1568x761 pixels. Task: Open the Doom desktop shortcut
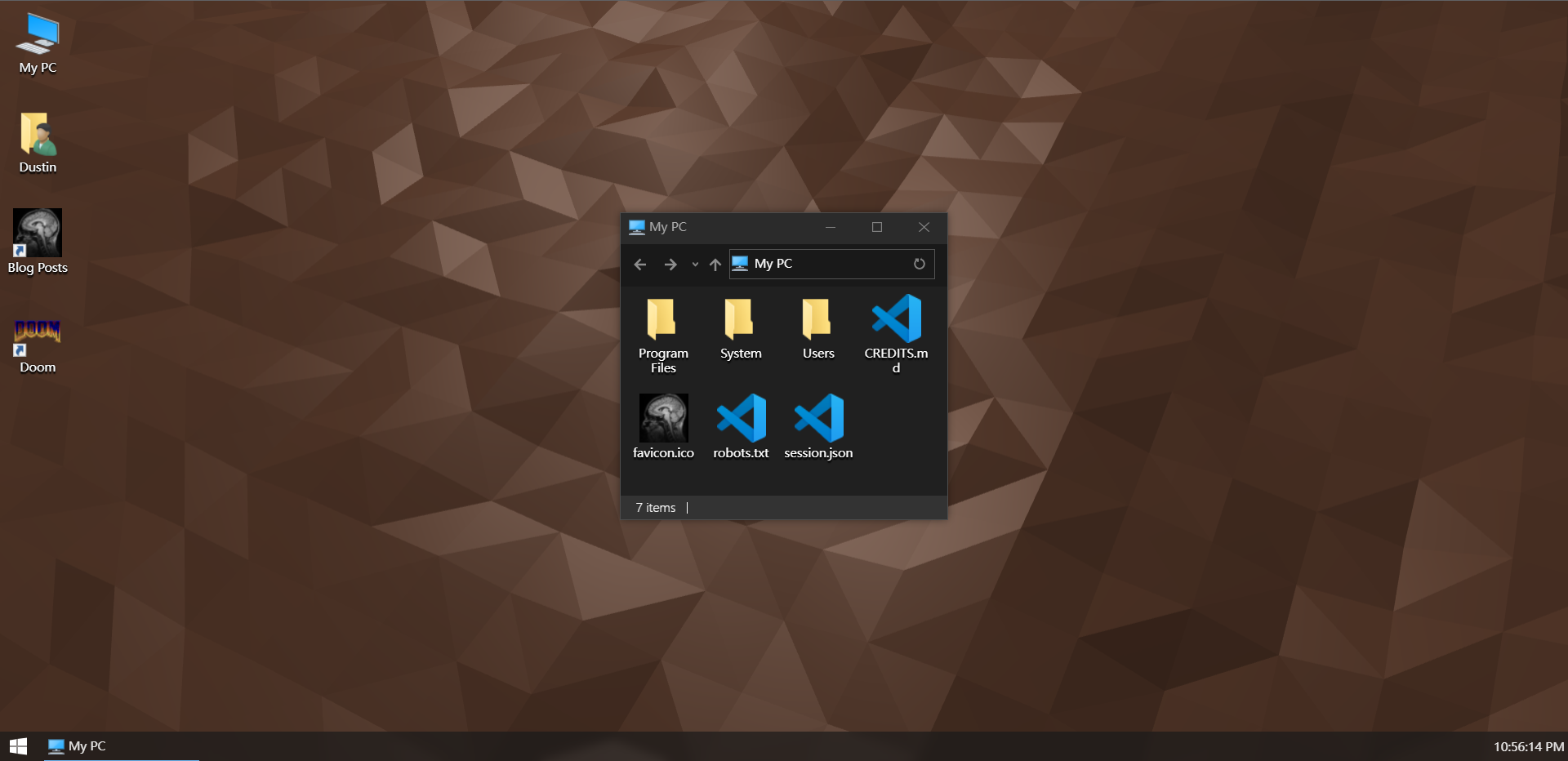tap(38, 341)
